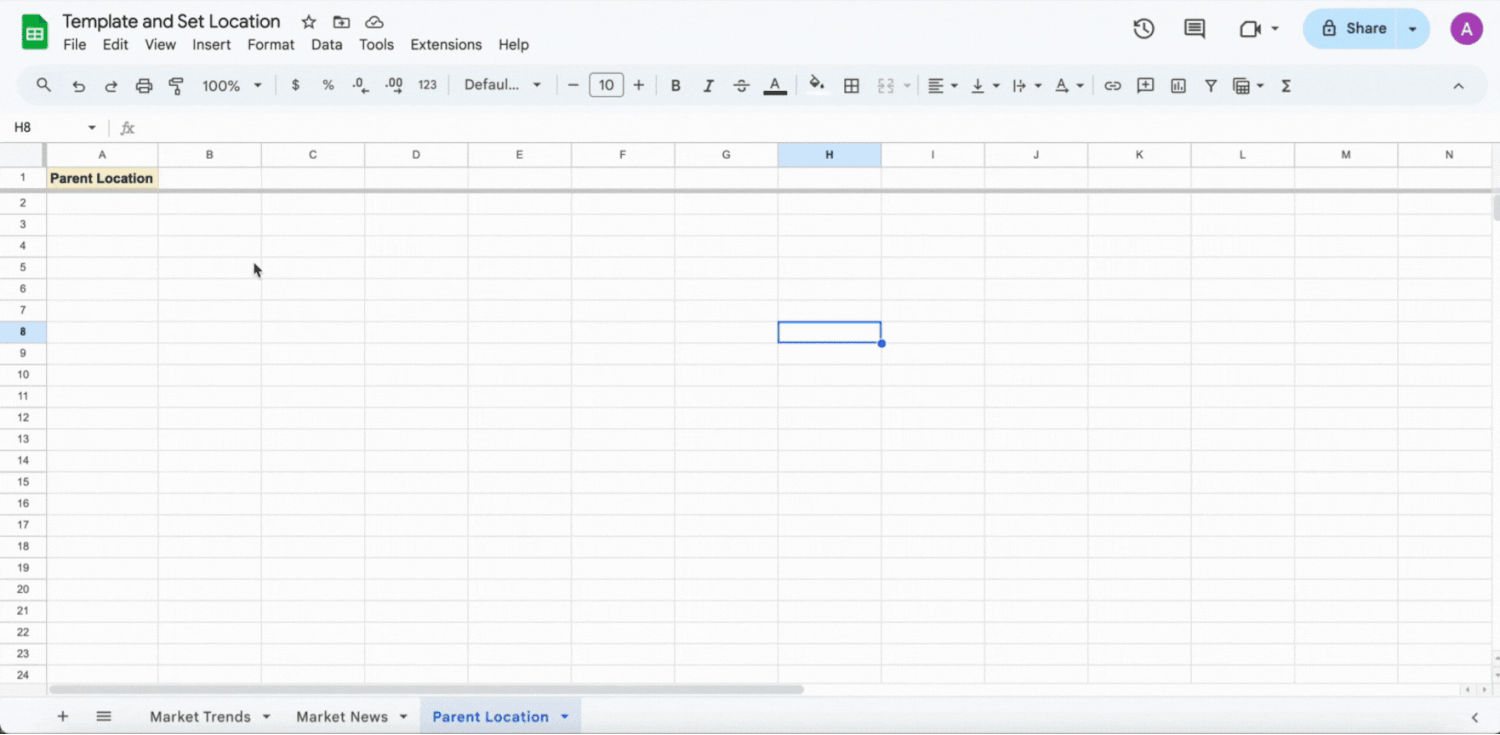The height and width of the screenshot is (735, 1500).
Task: Open text wrapping dropdown
Action: click(x=1027, y=86)
